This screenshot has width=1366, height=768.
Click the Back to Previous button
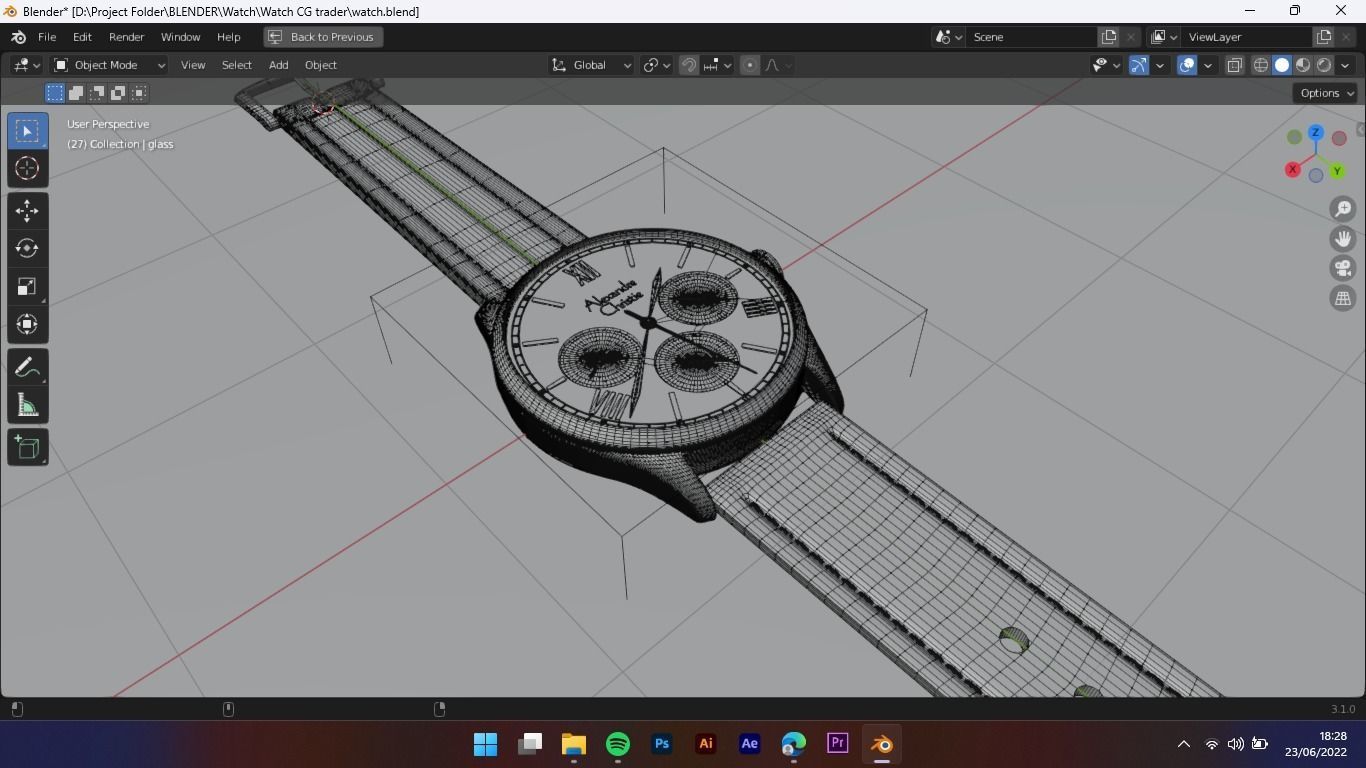click(x=323, y=37)
